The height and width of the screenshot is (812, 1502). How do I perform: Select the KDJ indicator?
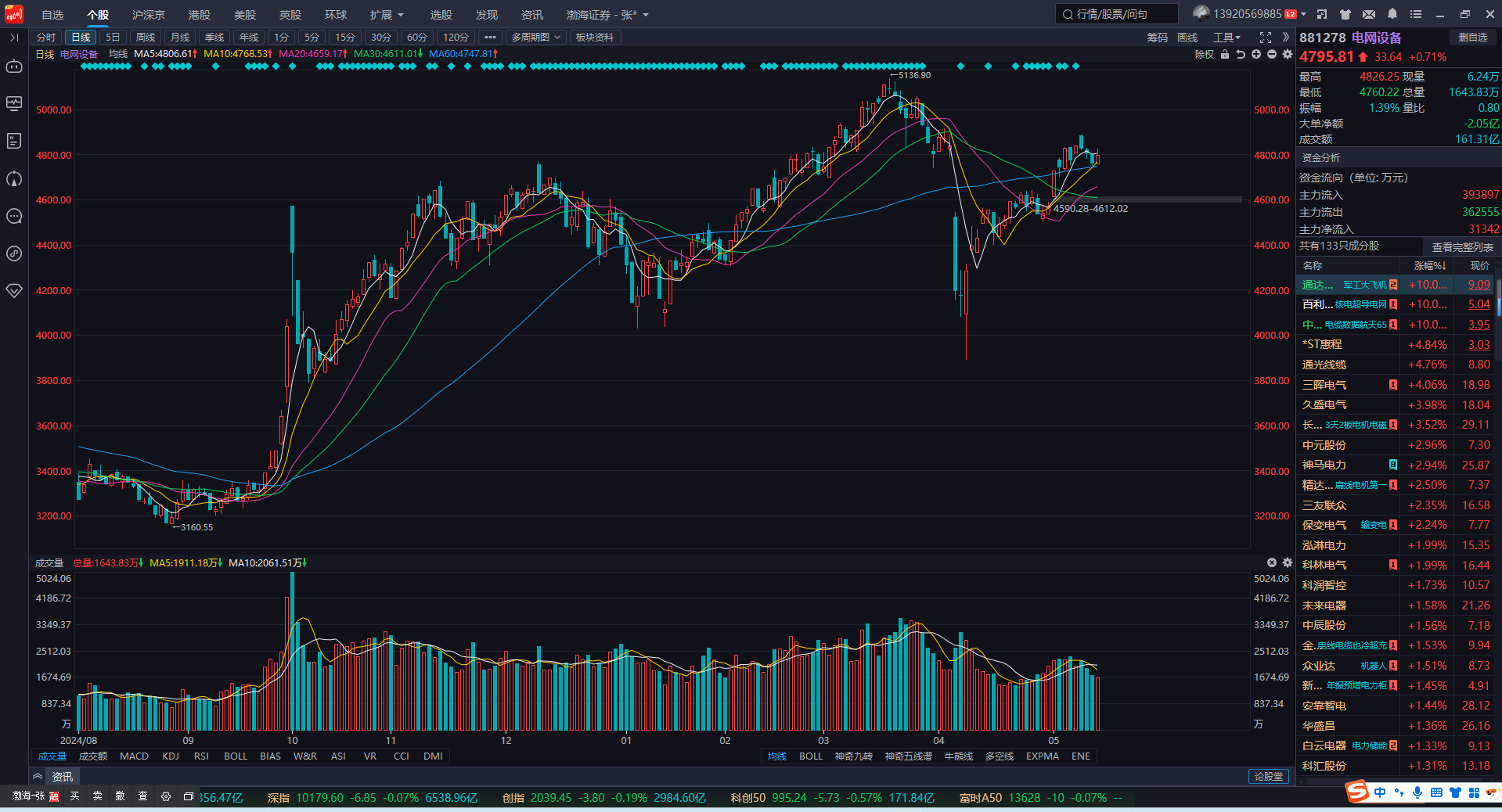point(171,756)
